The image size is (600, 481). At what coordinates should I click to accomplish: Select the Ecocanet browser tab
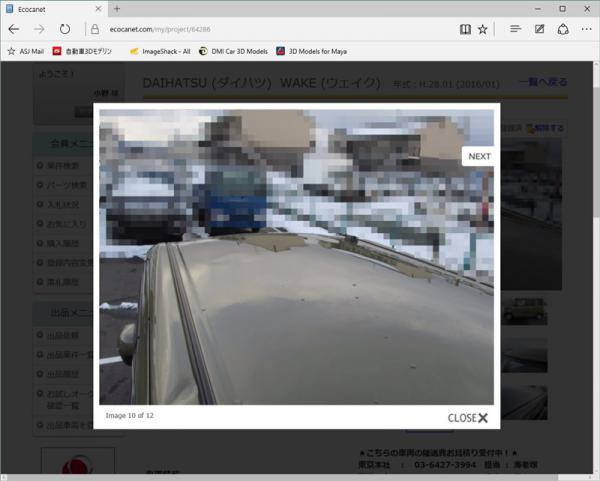pyautogui.click(x=54, y=9)
